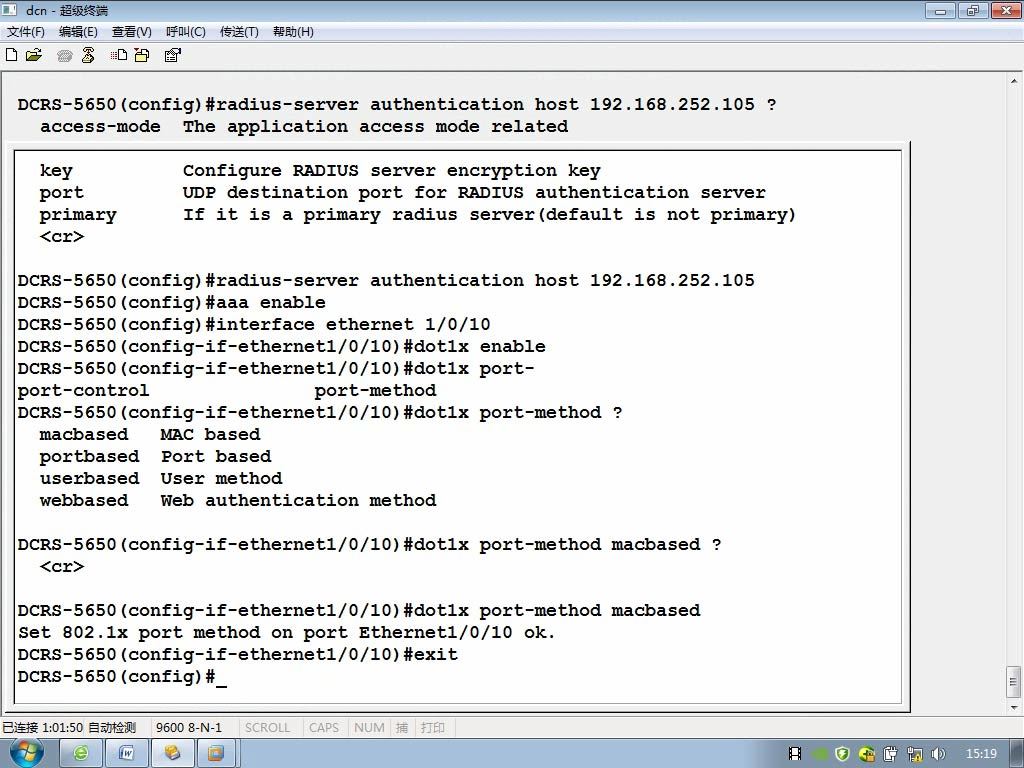Open the 传送(T) menu

click(239, 32)
